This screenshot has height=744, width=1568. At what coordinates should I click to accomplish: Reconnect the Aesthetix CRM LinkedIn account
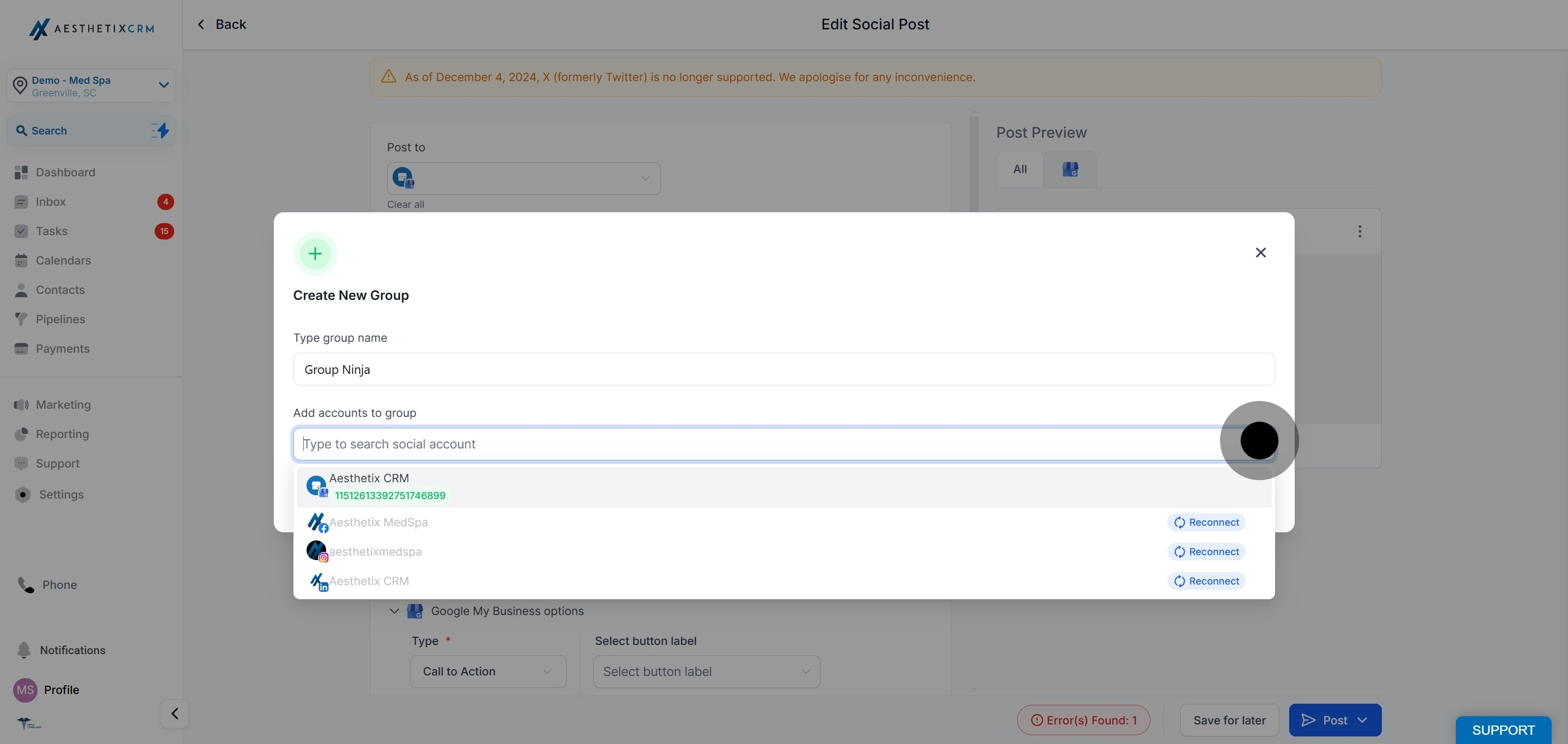coord(1206,581)
